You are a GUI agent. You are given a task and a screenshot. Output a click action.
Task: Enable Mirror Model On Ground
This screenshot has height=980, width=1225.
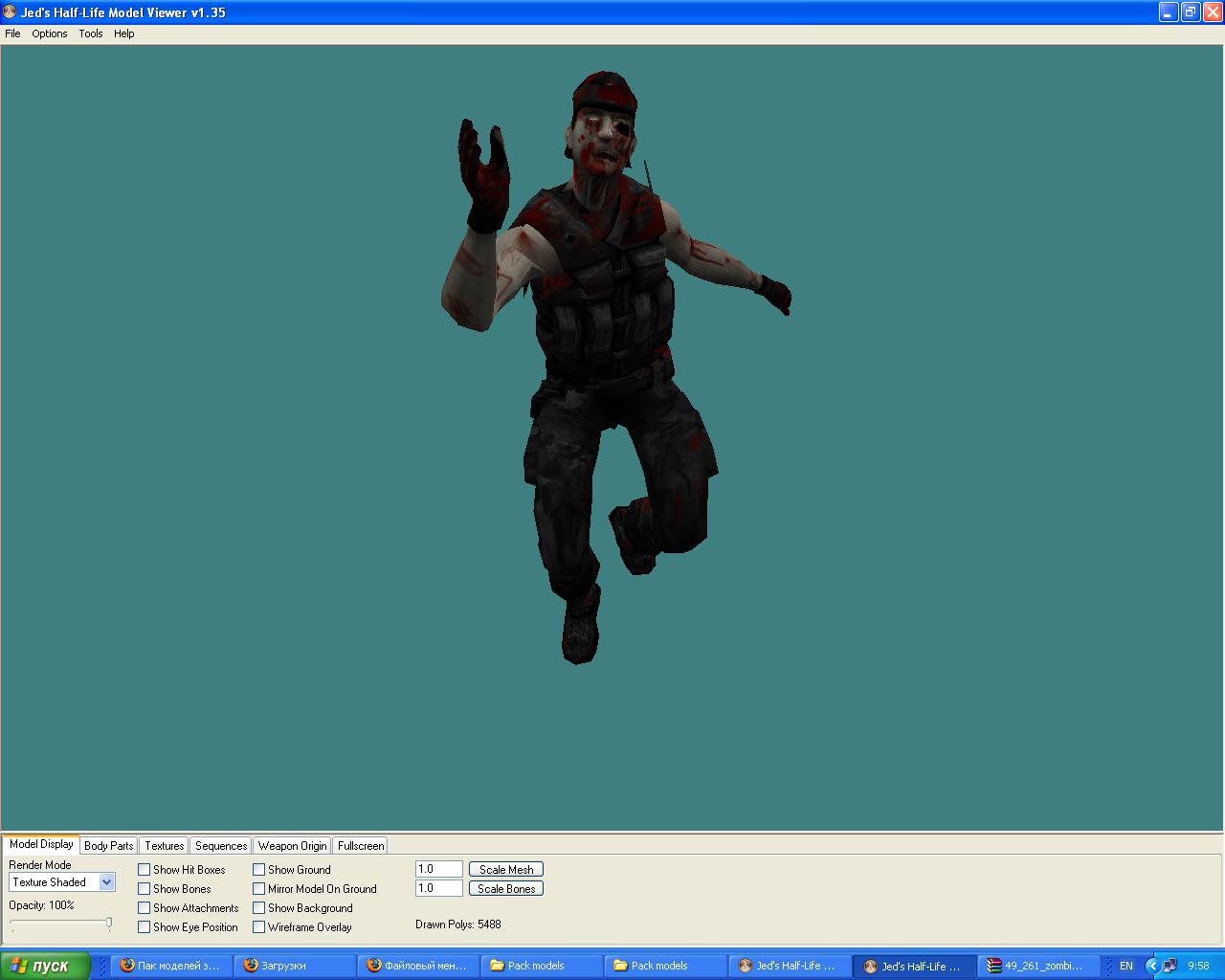point(259,889)
